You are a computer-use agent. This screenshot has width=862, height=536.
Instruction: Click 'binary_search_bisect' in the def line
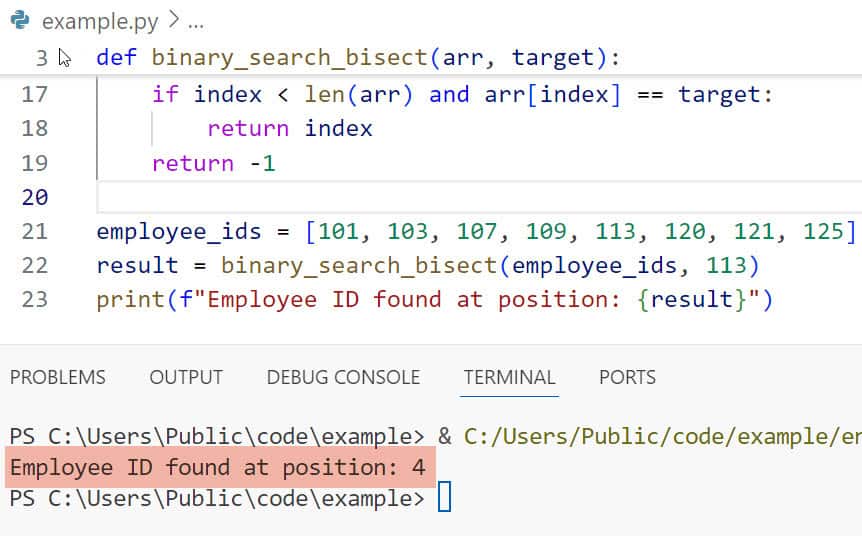[290, 58]
